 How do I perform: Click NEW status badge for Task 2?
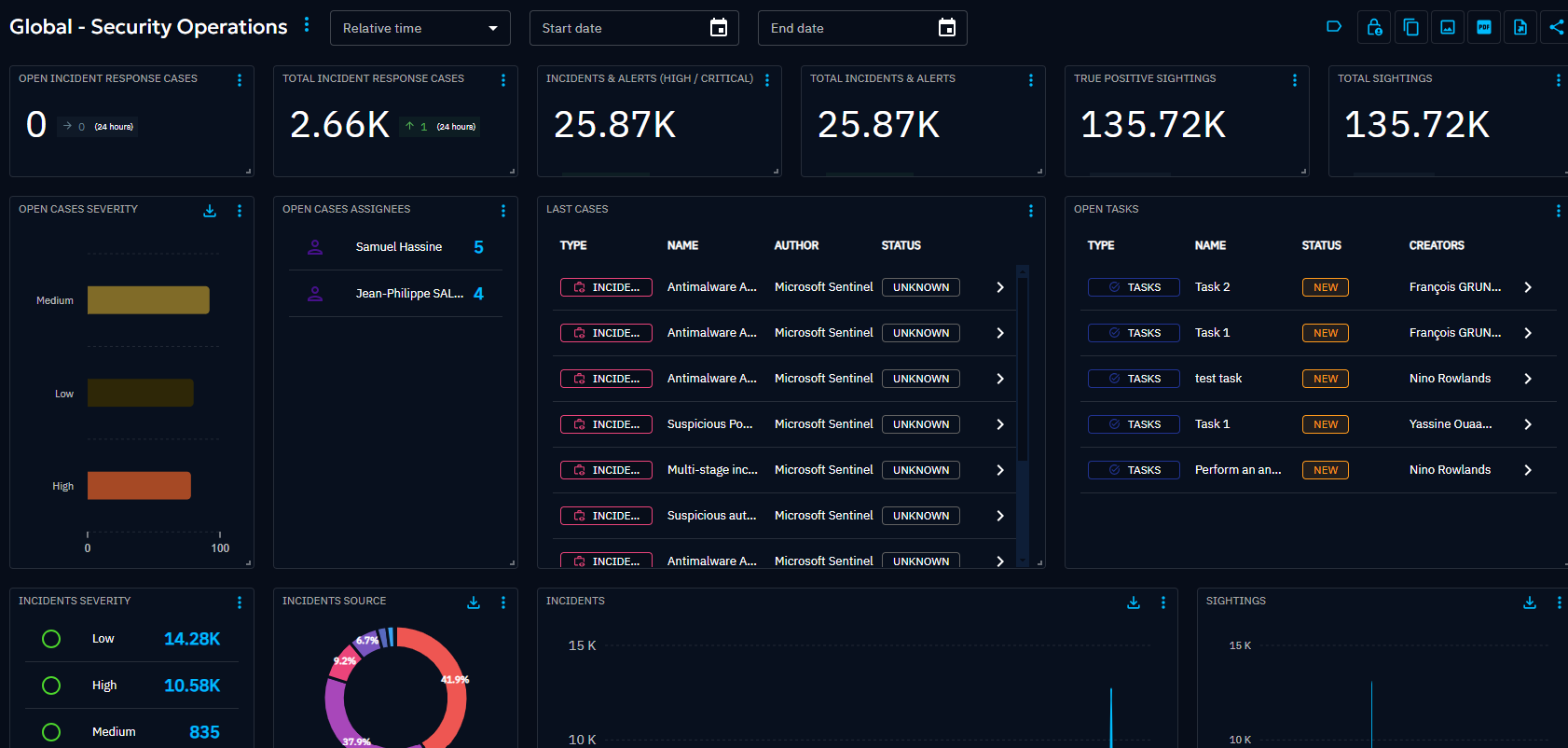[x=1325, y=287]
